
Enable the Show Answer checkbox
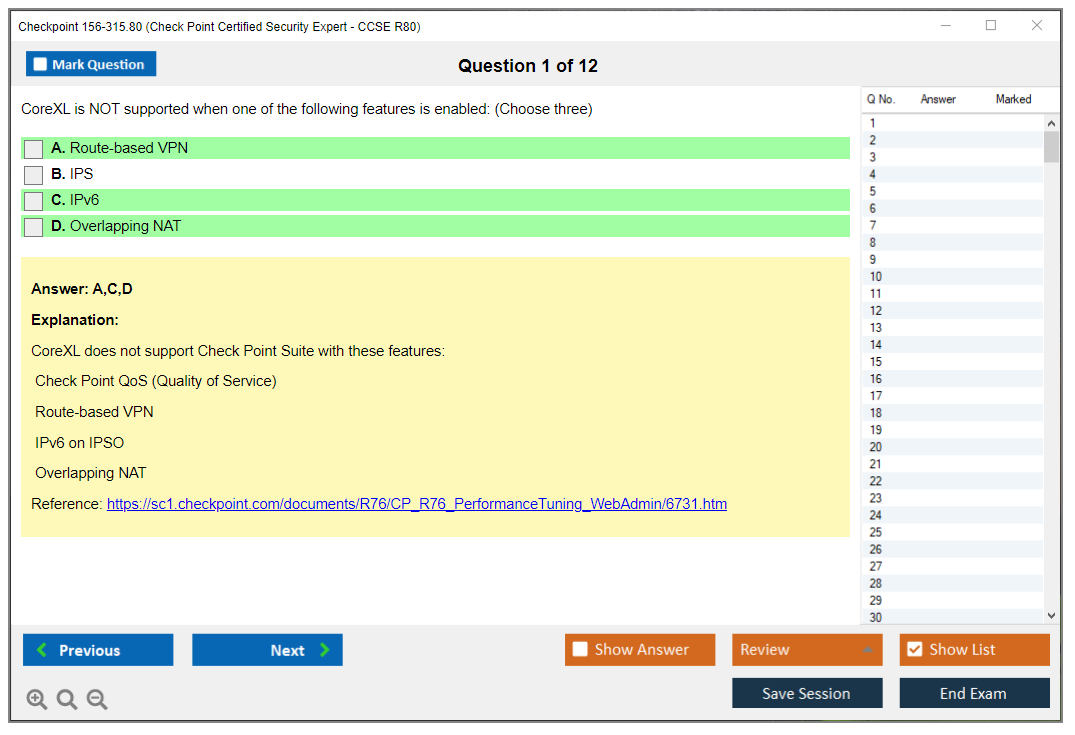pyautogui.click(x=580, y=650)
